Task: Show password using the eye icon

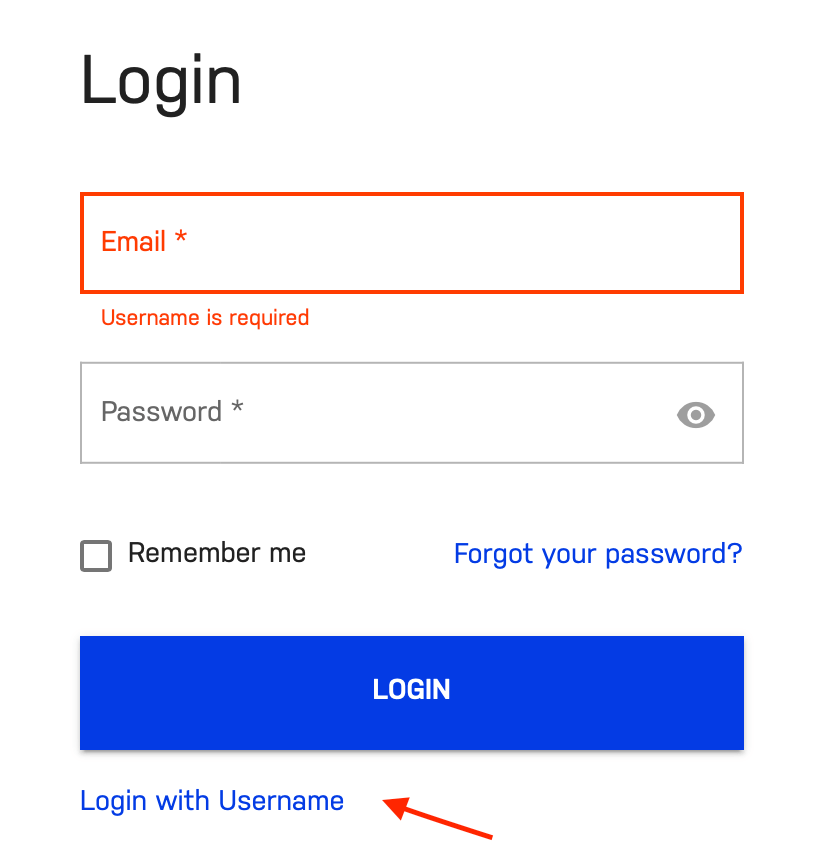Action: (x=695, y=415)
